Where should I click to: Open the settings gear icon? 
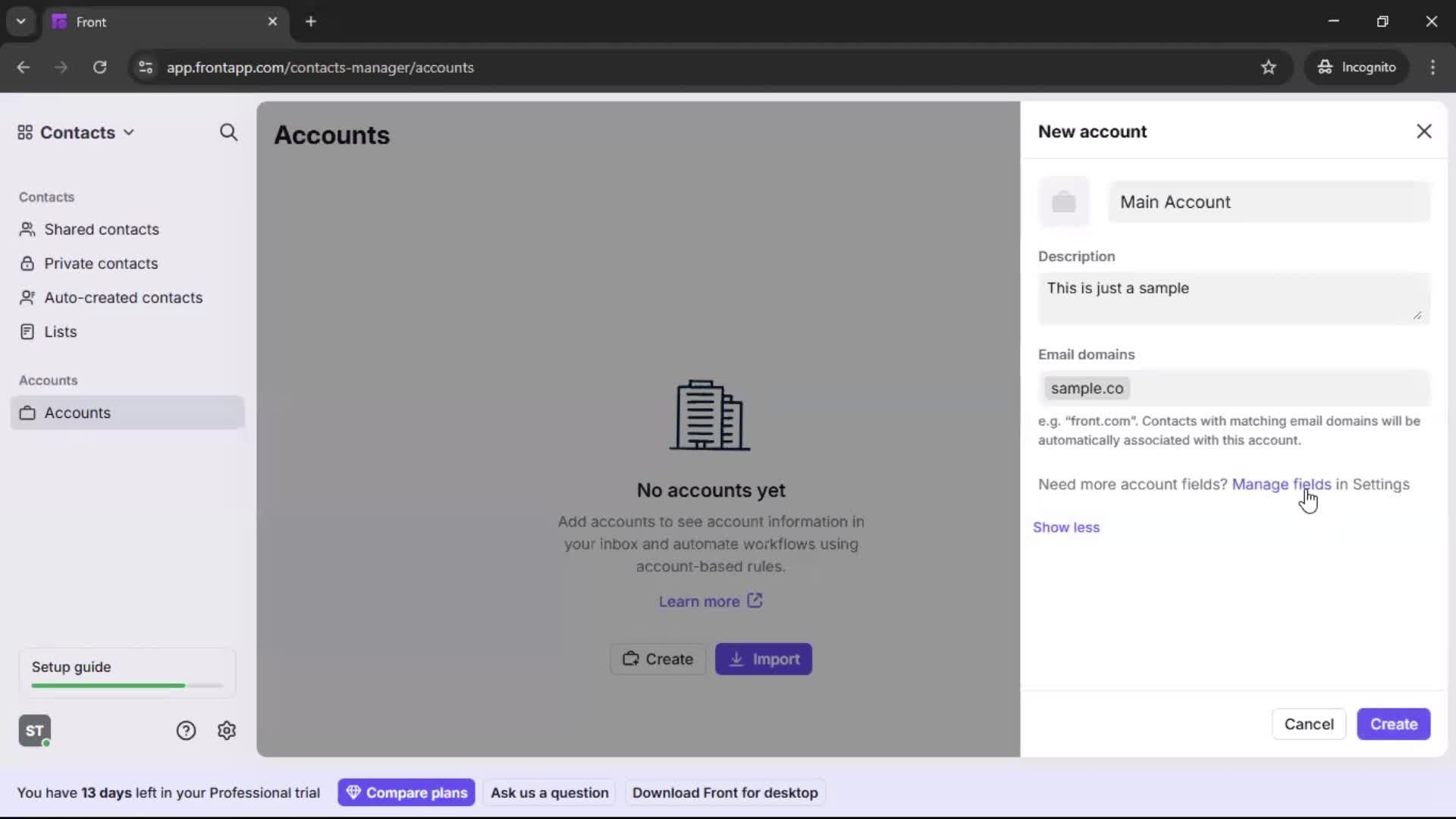227,730
